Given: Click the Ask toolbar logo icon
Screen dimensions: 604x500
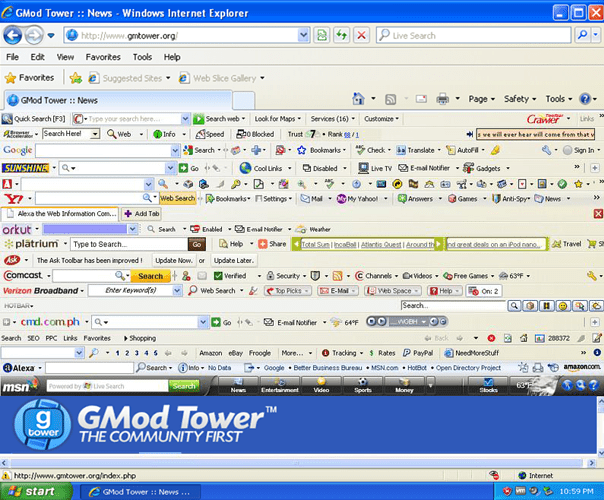Looking at the screenshot, I should point(12,260).
